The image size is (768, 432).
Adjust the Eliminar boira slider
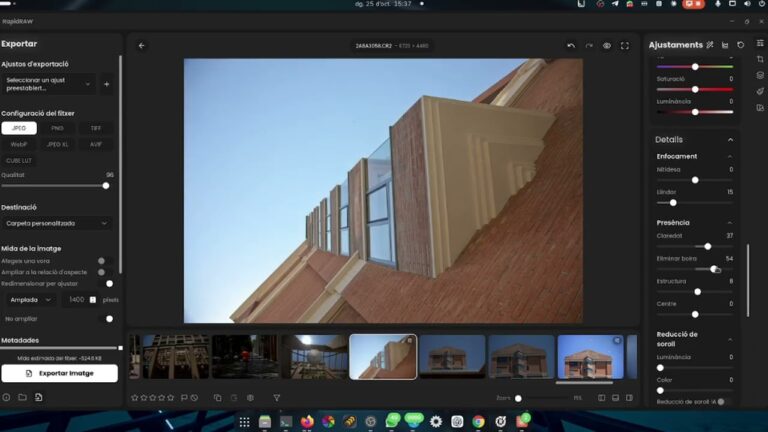coord(695,269)
